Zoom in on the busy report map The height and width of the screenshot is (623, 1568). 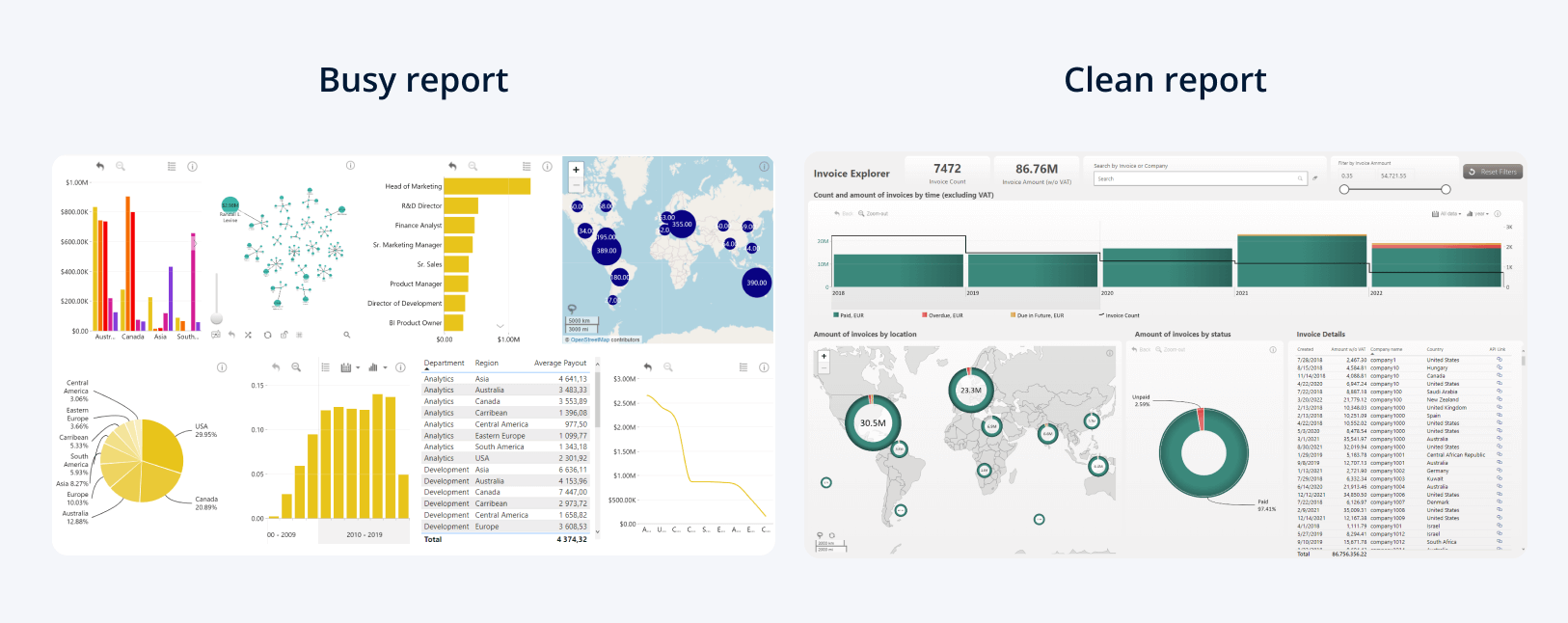click(576, 170)
